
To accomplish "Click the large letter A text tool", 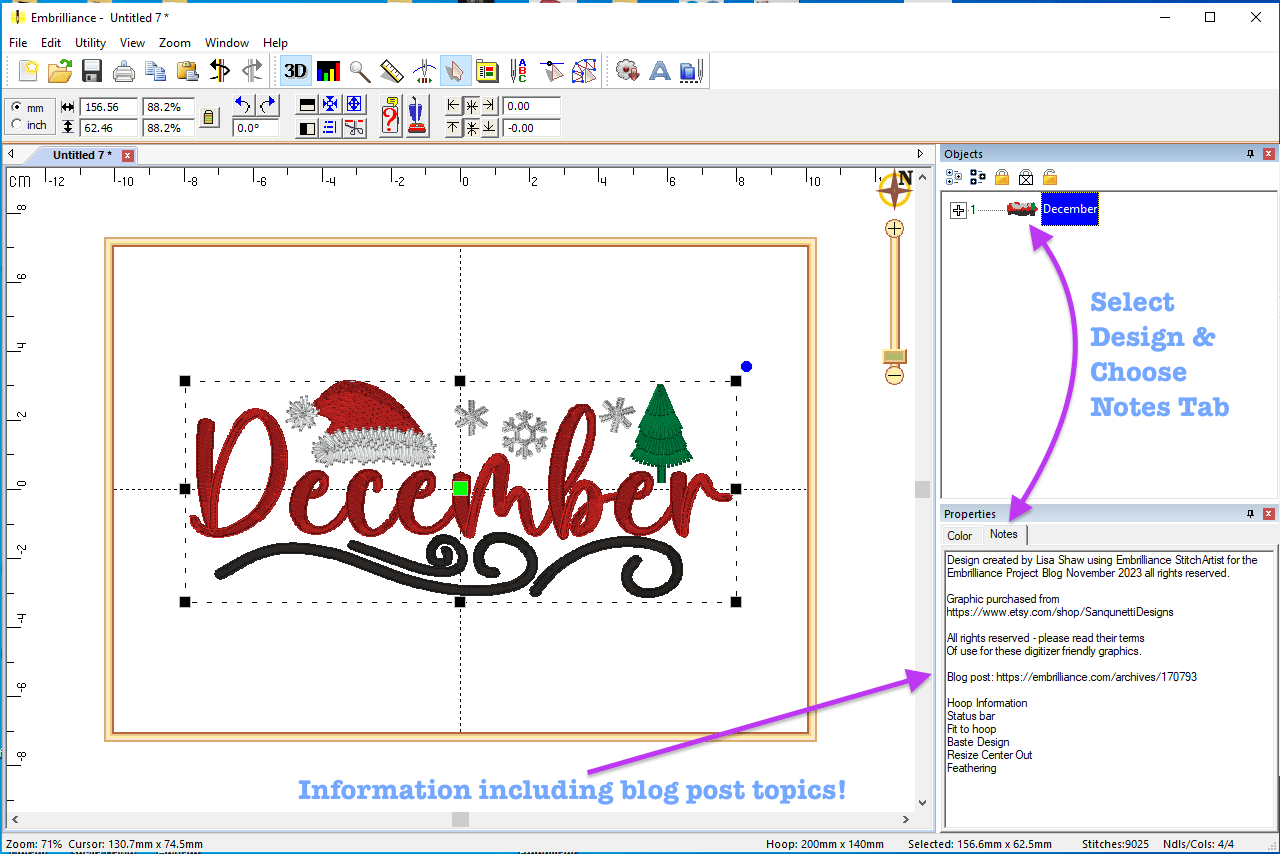I will pyautogui.click(x=660, y=71).
